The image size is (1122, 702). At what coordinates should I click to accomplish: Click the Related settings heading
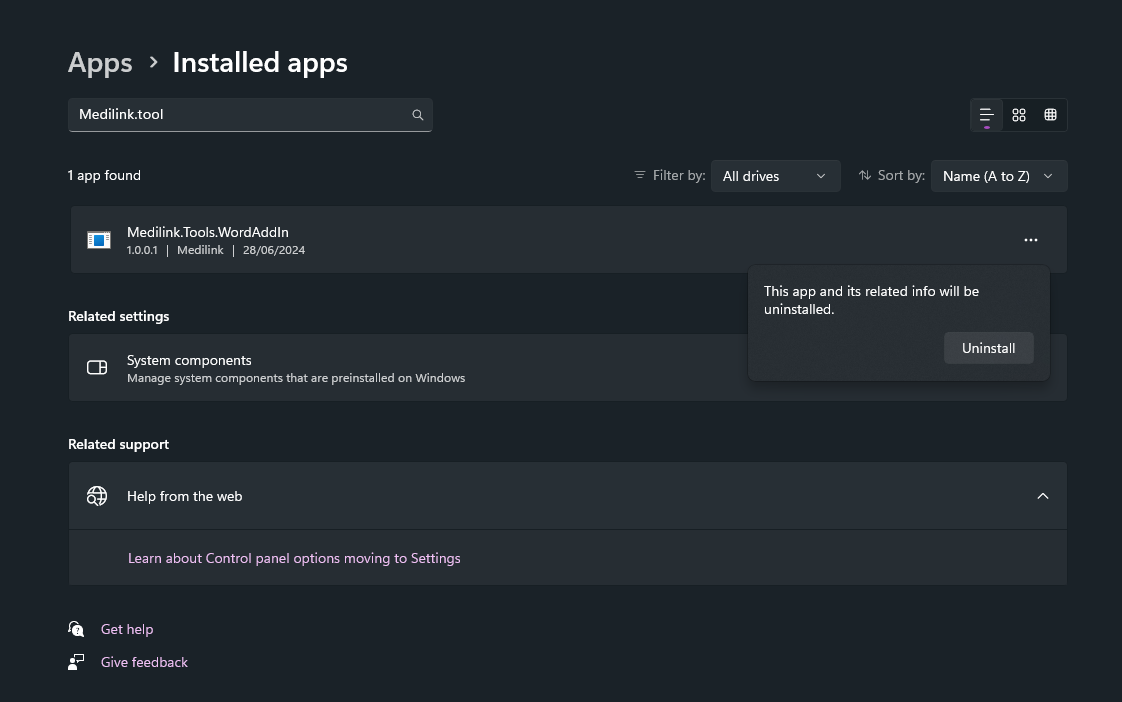(x=119, y=316)
